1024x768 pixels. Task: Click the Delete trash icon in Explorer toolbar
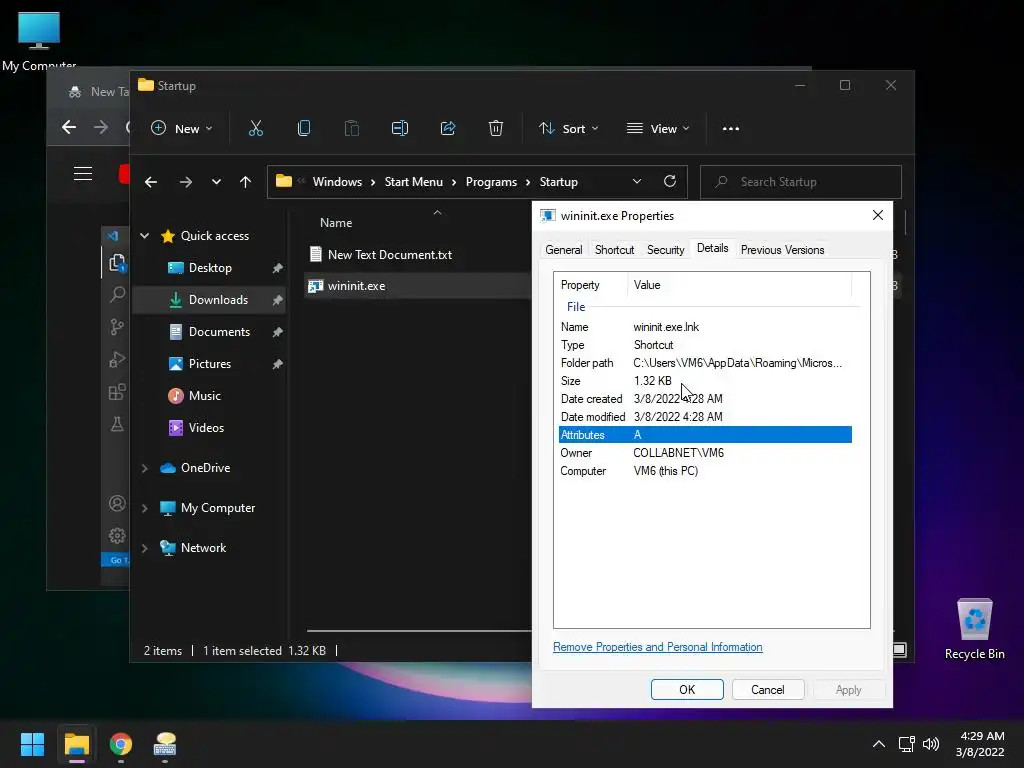click(x=496, y=129)
